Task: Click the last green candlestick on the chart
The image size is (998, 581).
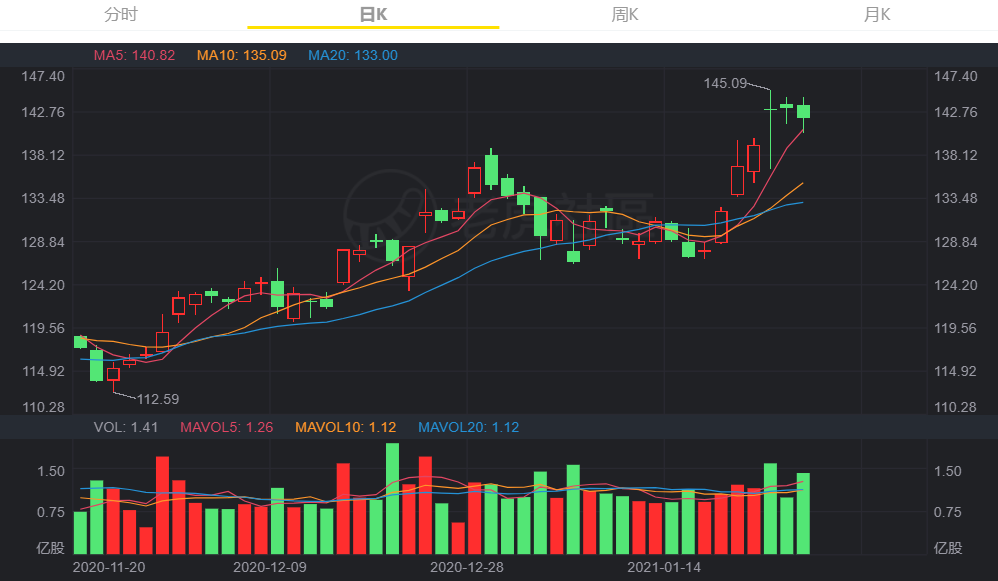Action: [x=803, y=111]
